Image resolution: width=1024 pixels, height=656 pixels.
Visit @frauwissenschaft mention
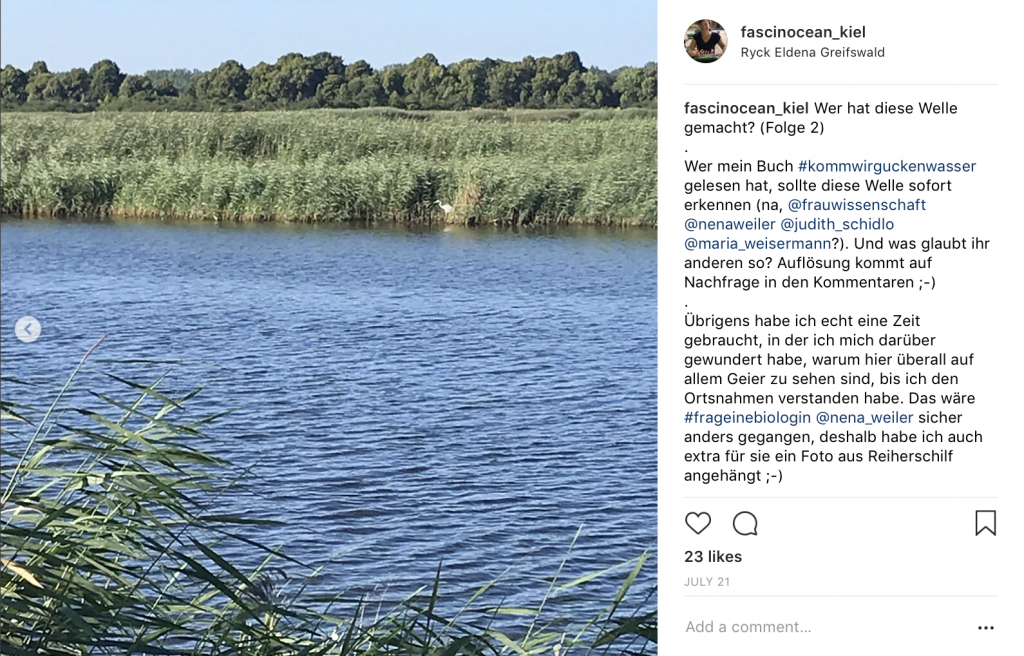pos(856,205)
